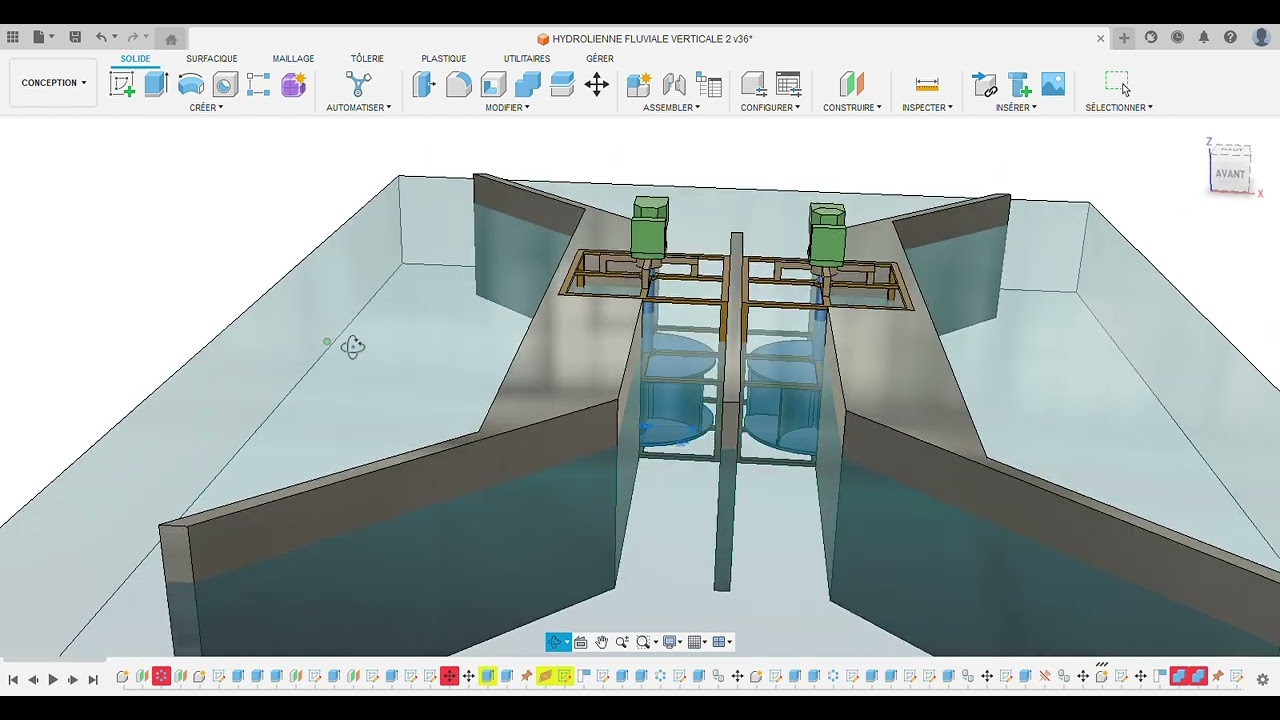Switch to the GÉRER tab

click(x=600, y=59)
